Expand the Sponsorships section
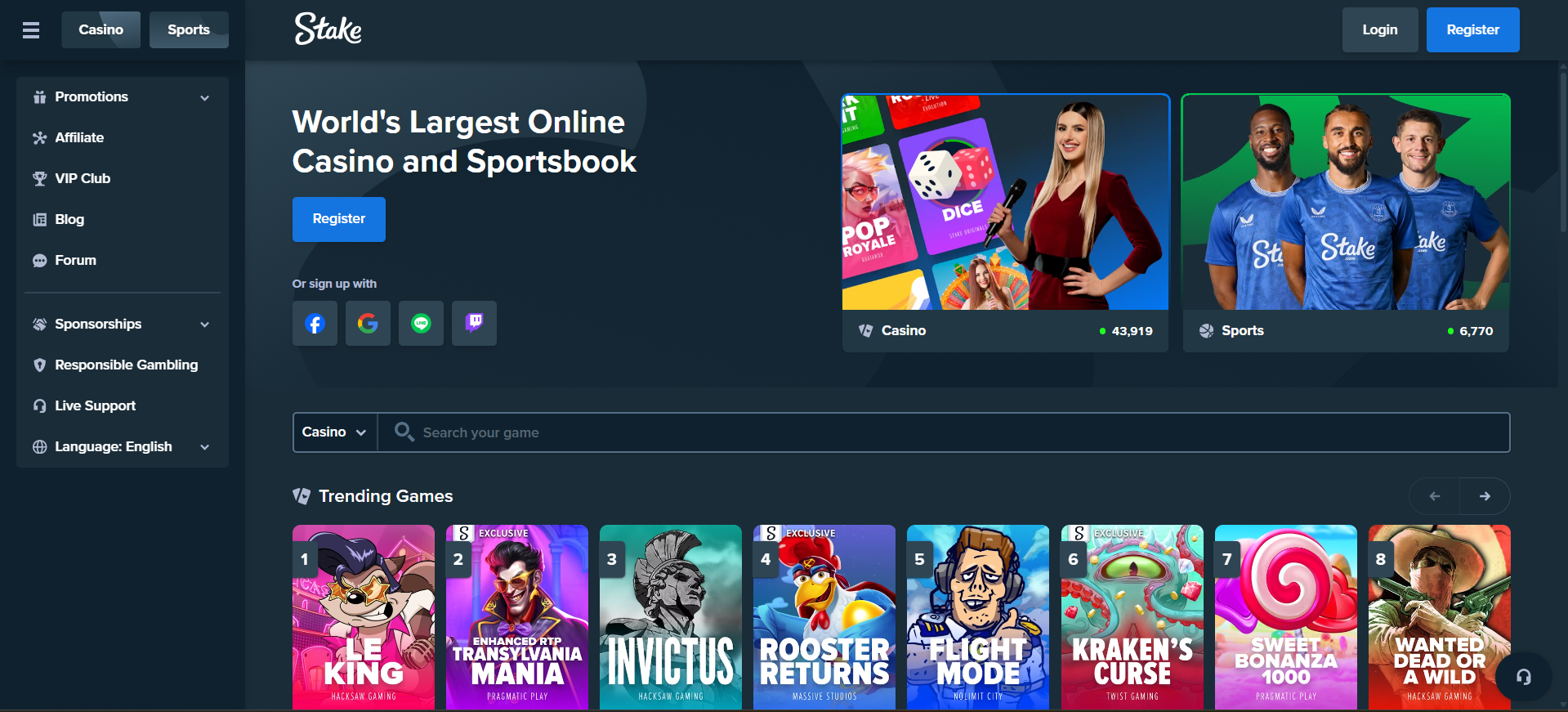 click(x=122, y=325)
